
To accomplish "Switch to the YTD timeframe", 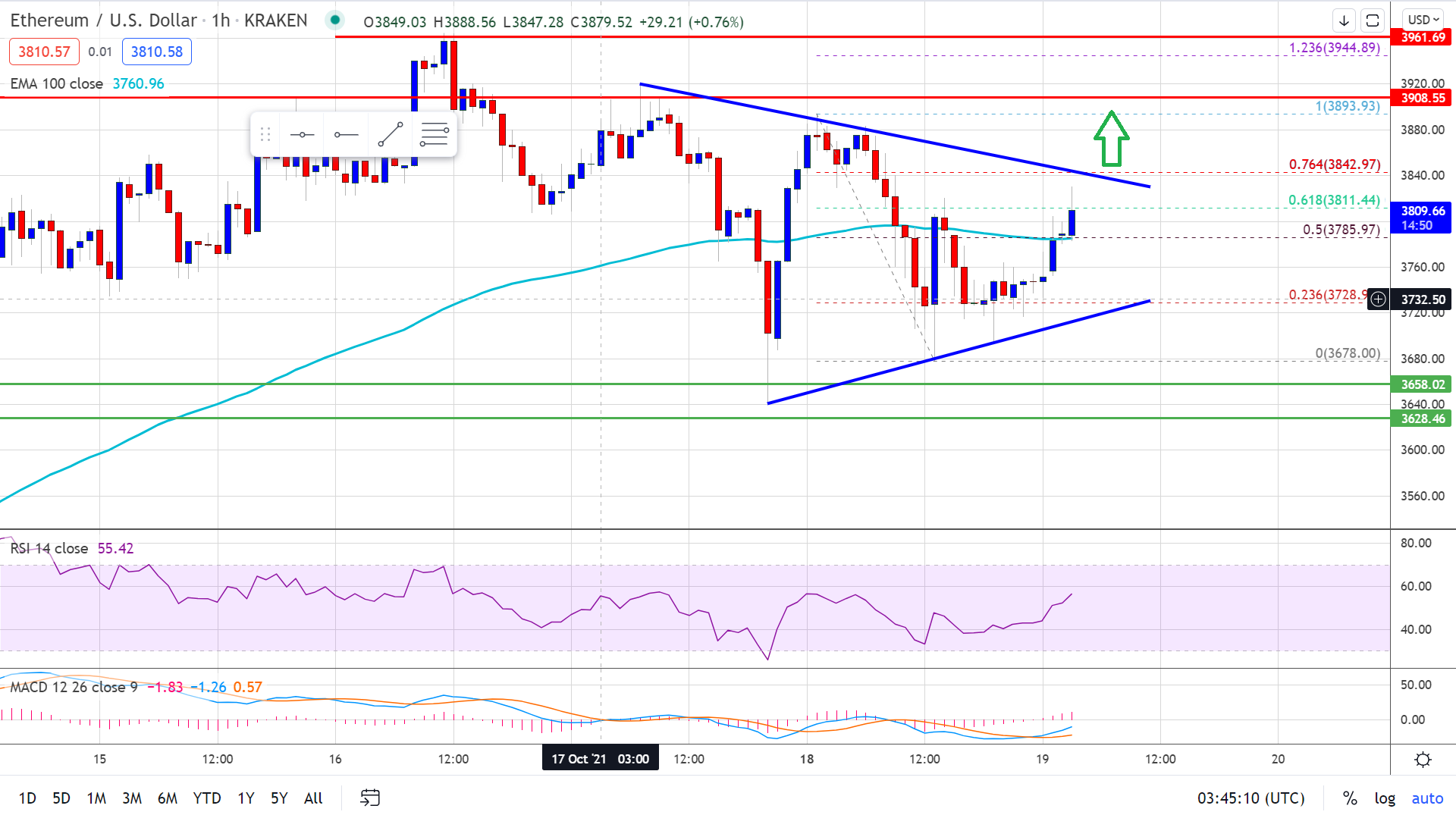I will point(207,798).
